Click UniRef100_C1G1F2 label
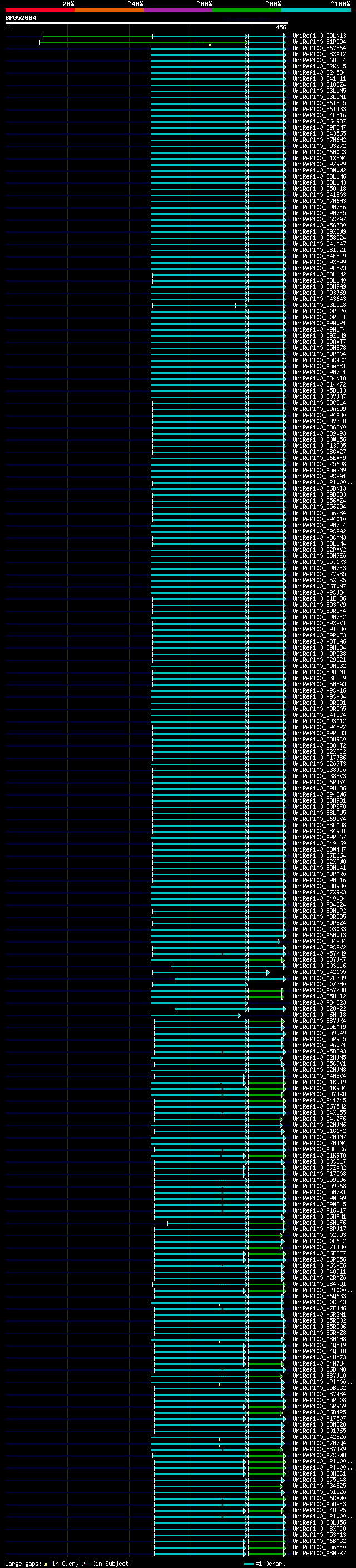 (x=319, y=1130)
